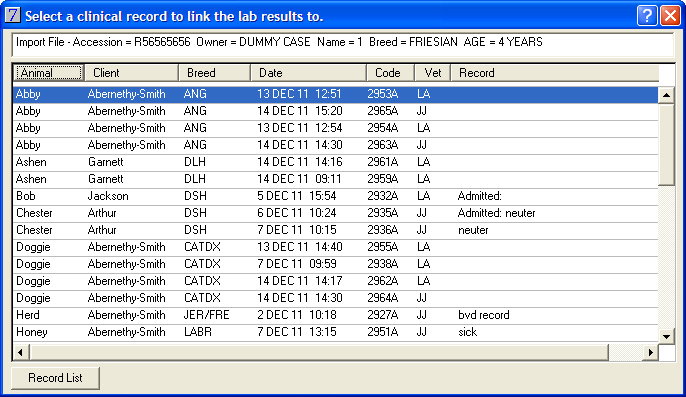Sort by the Animal column header

(48, 73)
